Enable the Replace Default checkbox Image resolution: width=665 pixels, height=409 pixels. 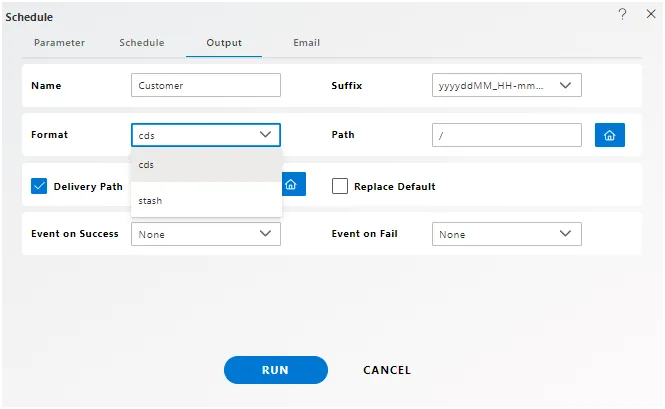pos(340,186)
